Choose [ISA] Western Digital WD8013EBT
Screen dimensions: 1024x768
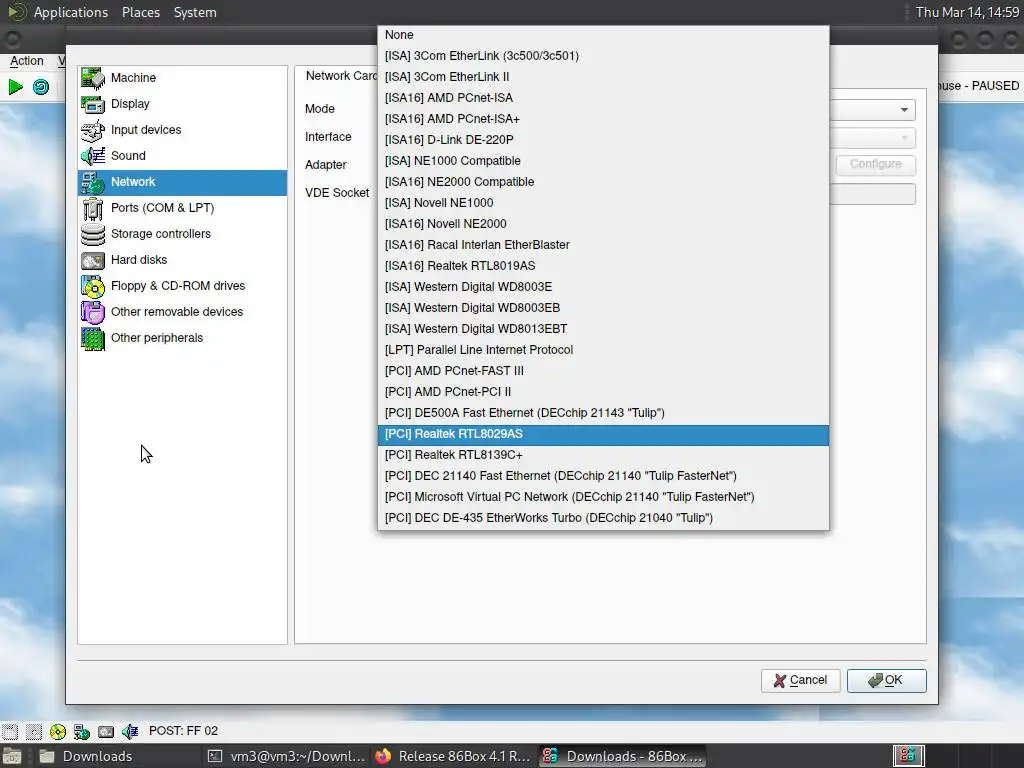click(603, 328)
